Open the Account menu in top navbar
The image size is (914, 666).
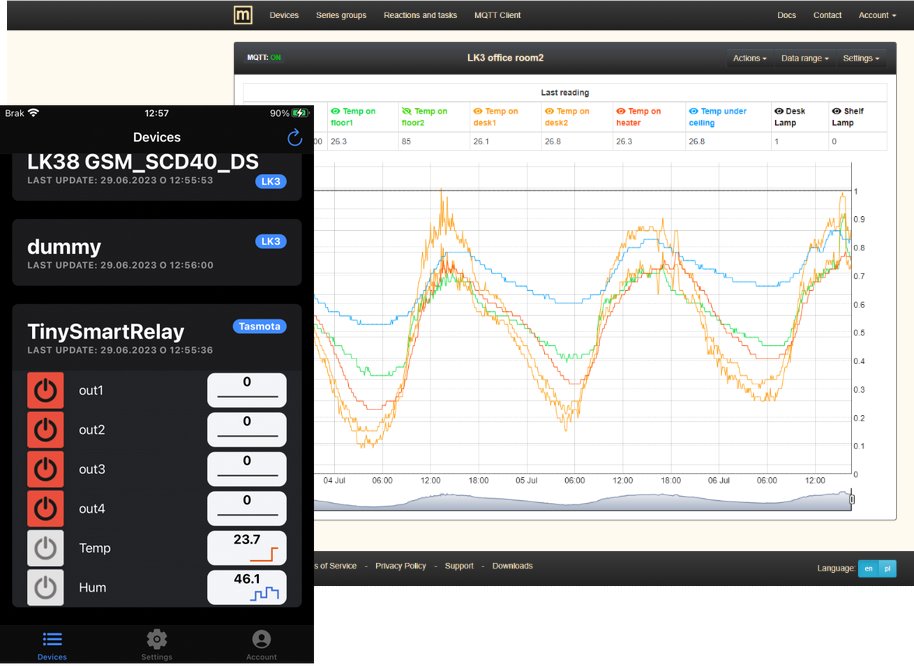tap(877, 16)
